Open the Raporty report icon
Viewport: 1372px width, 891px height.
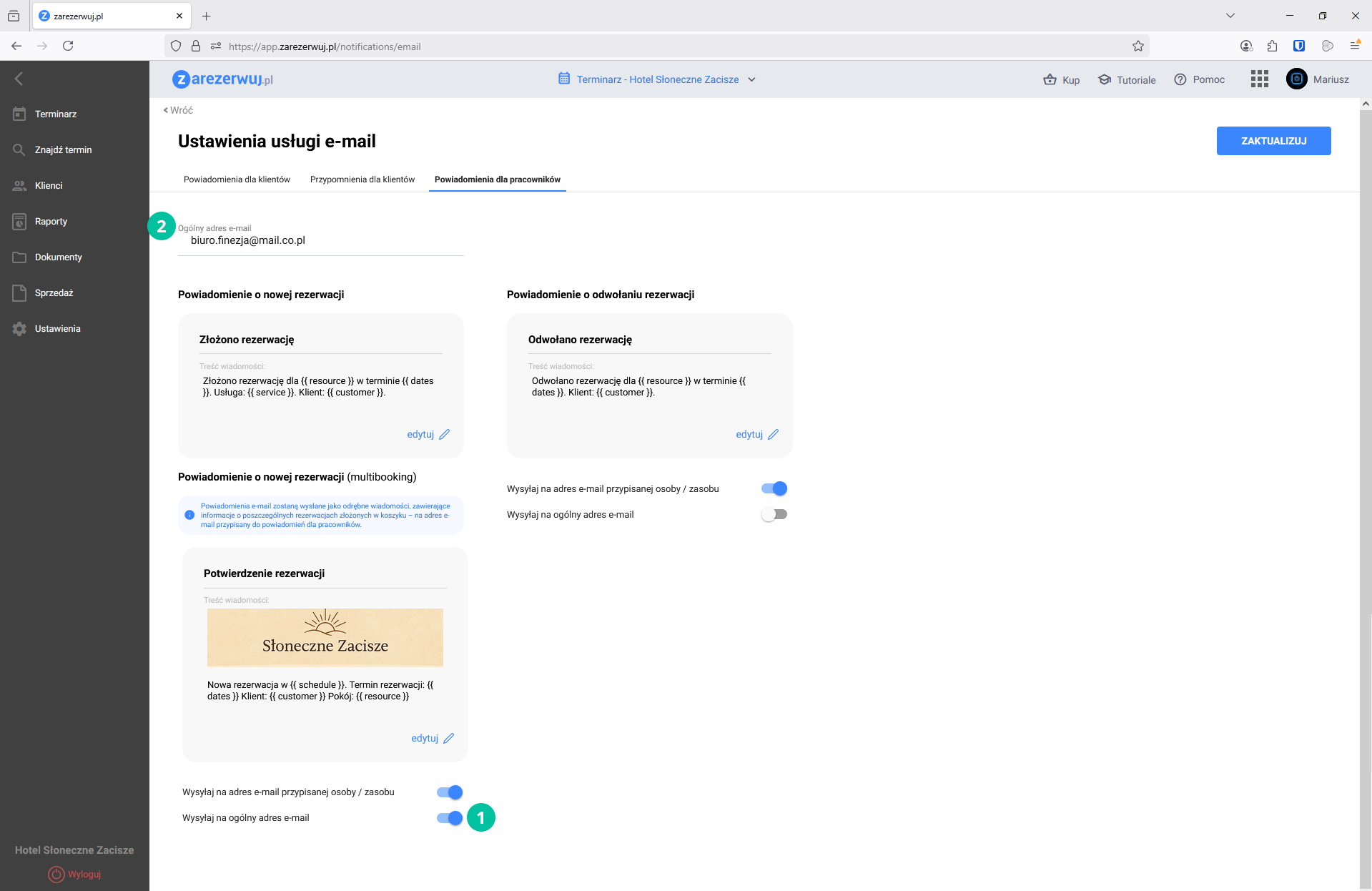19,222
